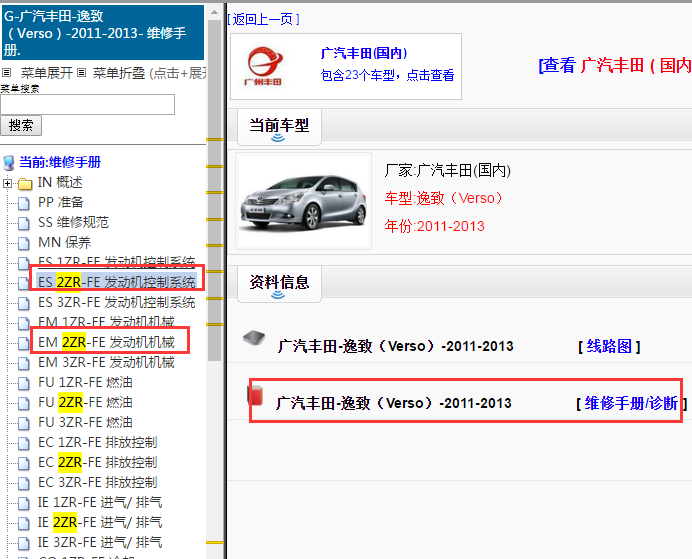Open IE 1ZR-FE 进气/排气 entry

coord(100,502)
